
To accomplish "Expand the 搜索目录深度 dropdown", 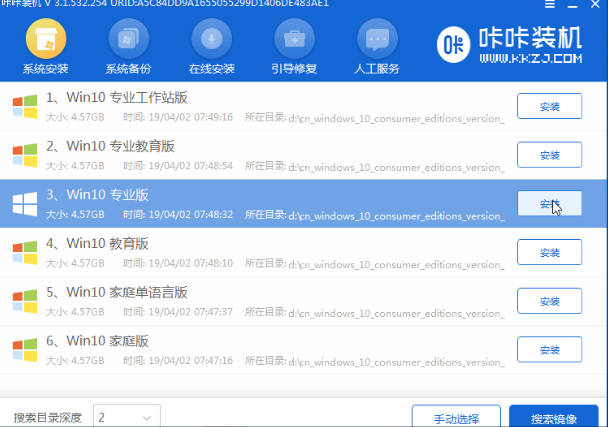I will coord(126,416).
